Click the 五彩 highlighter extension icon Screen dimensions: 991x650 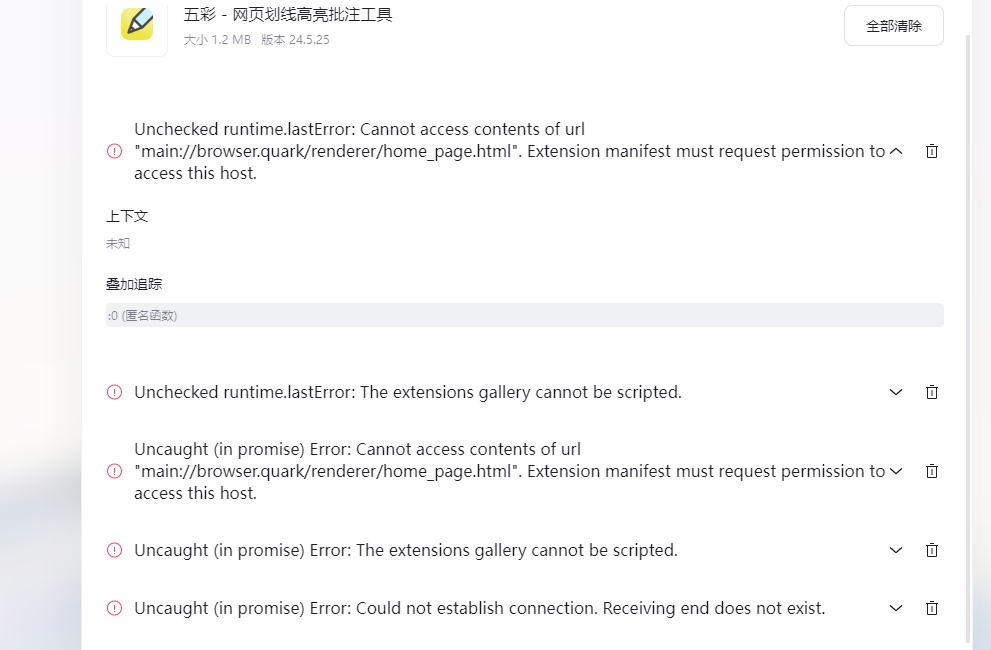pos(137,24)
